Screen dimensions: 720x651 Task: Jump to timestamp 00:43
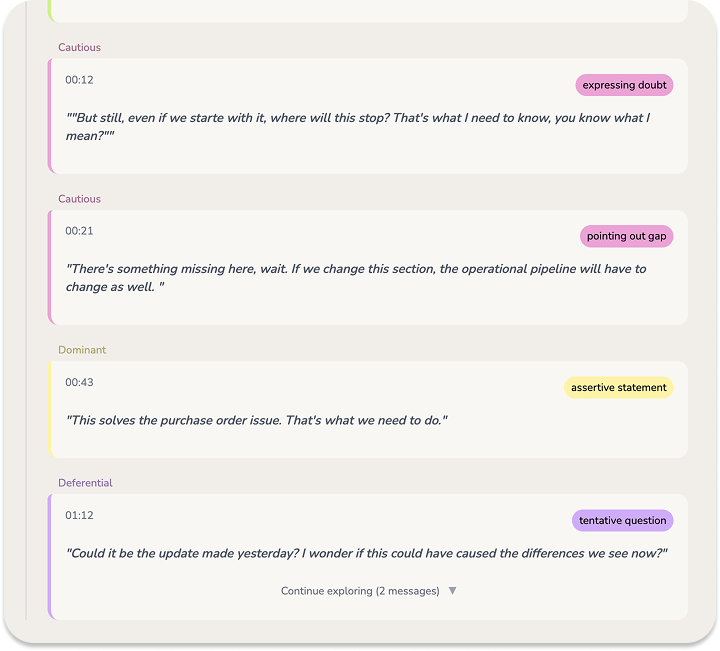(x=79, y=382)
